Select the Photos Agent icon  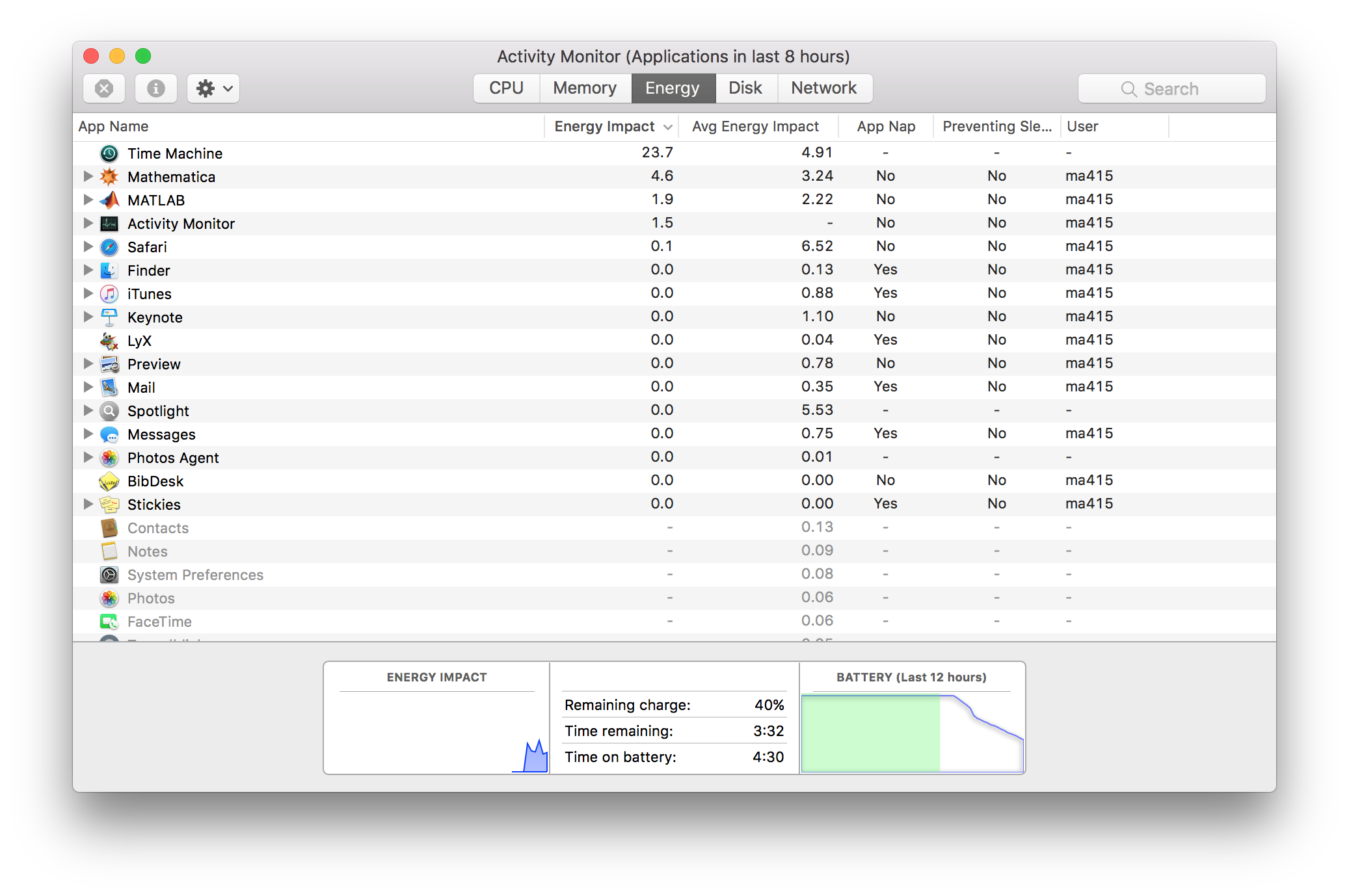point(109,458)
